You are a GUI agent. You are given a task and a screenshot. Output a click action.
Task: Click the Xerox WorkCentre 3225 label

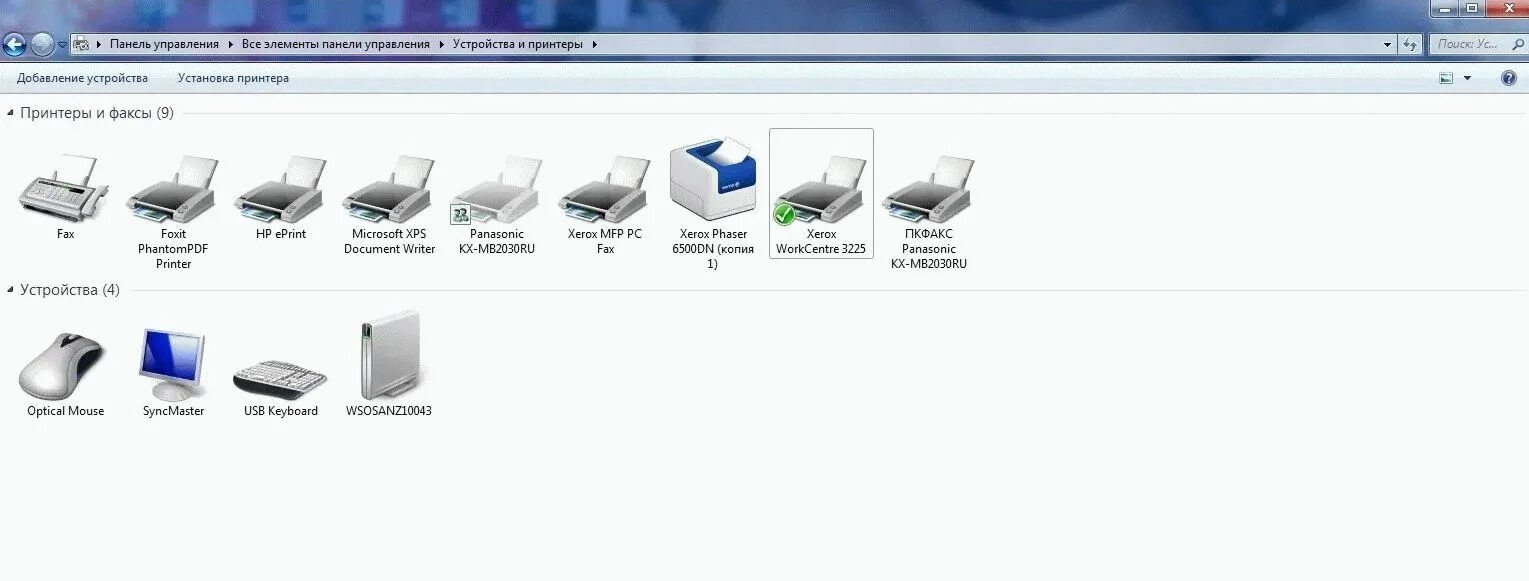click(x=821, y=242)
